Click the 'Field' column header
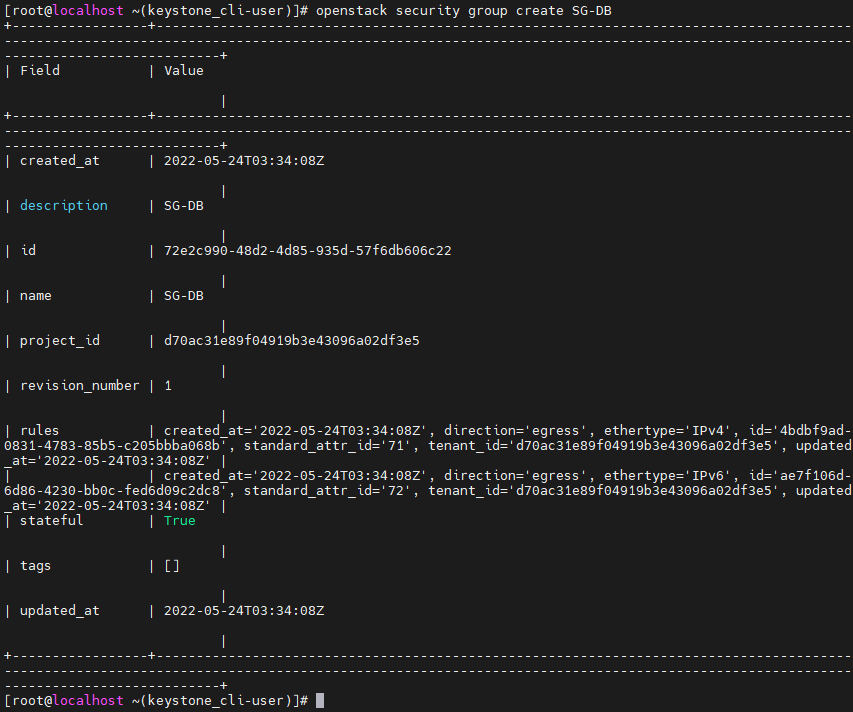The width and height of the screenshot is (853, 712). click(40, 71)
